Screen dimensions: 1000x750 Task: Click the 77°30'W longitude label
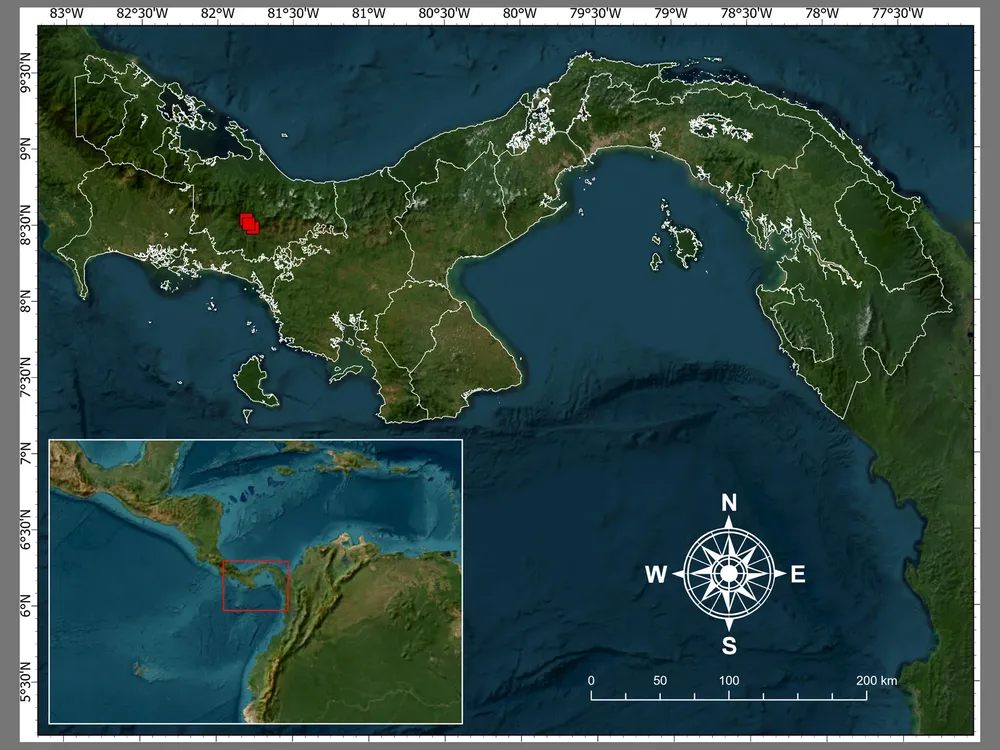(897, 14)
